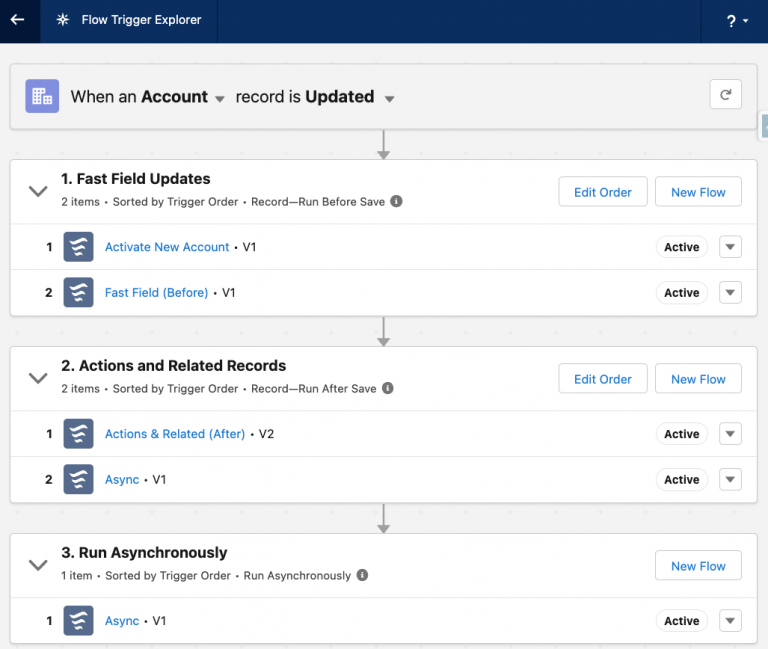
Task: Click New Flow in Fast Field Updates
Action: coord(698,192)
